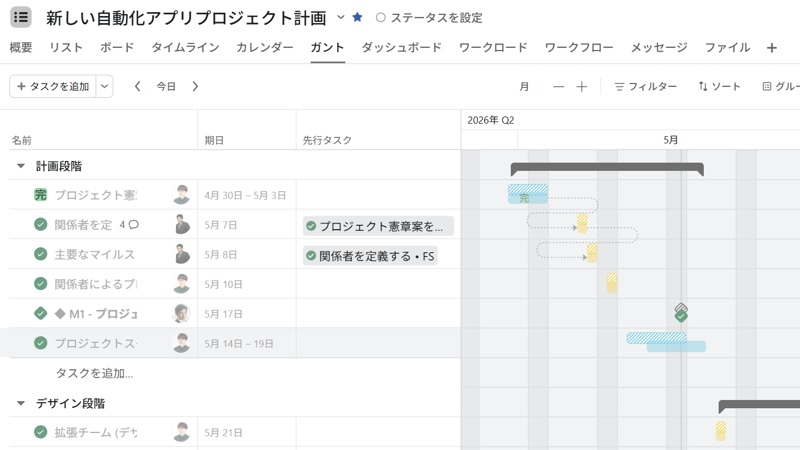The height and width of the screenshot is (450, 800).
Task: Go to the カレンダー tab
Action: pos(265,47)
